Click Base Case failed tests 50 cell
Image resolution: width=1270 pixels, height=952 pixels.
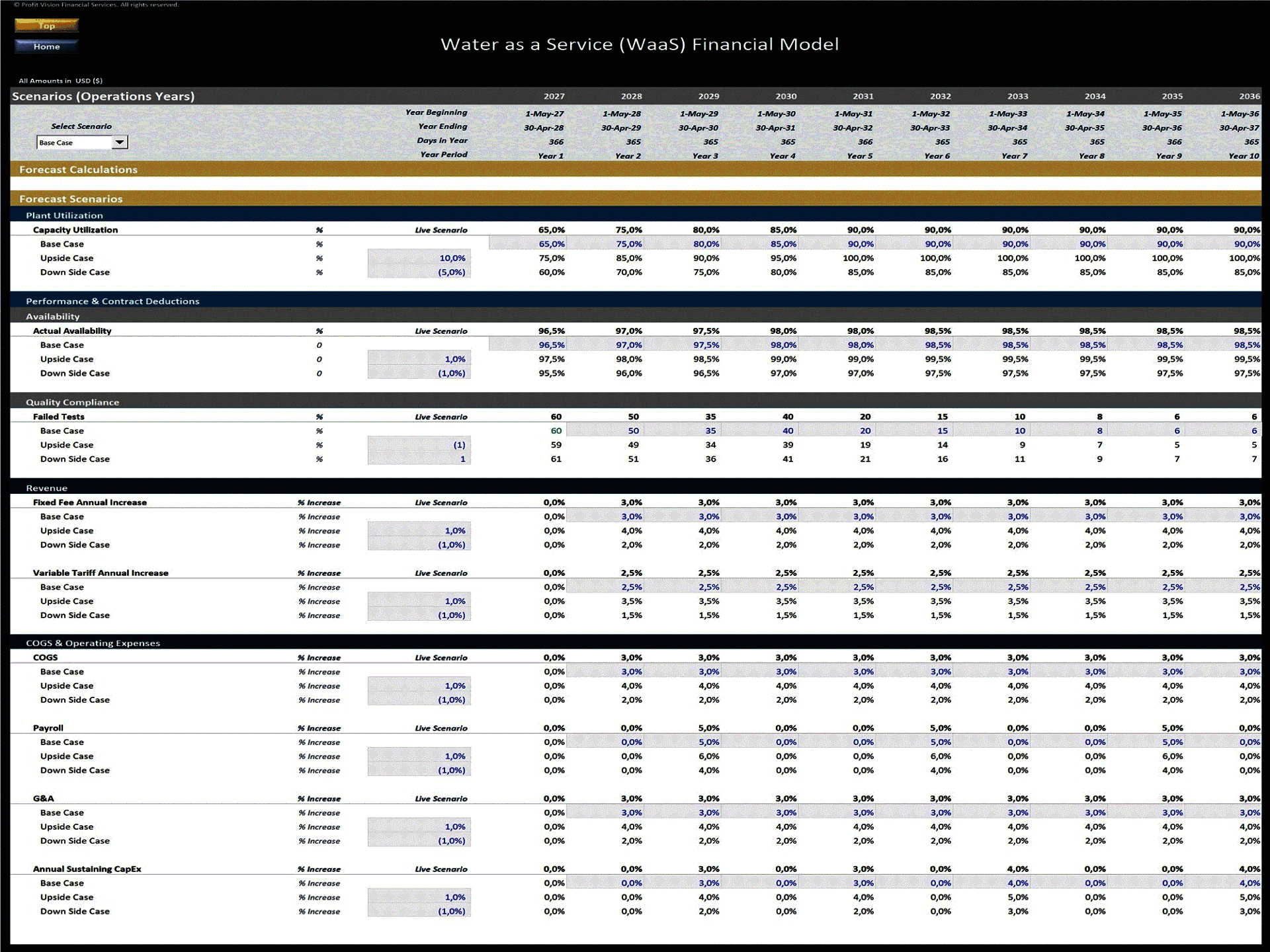(605, 431)
